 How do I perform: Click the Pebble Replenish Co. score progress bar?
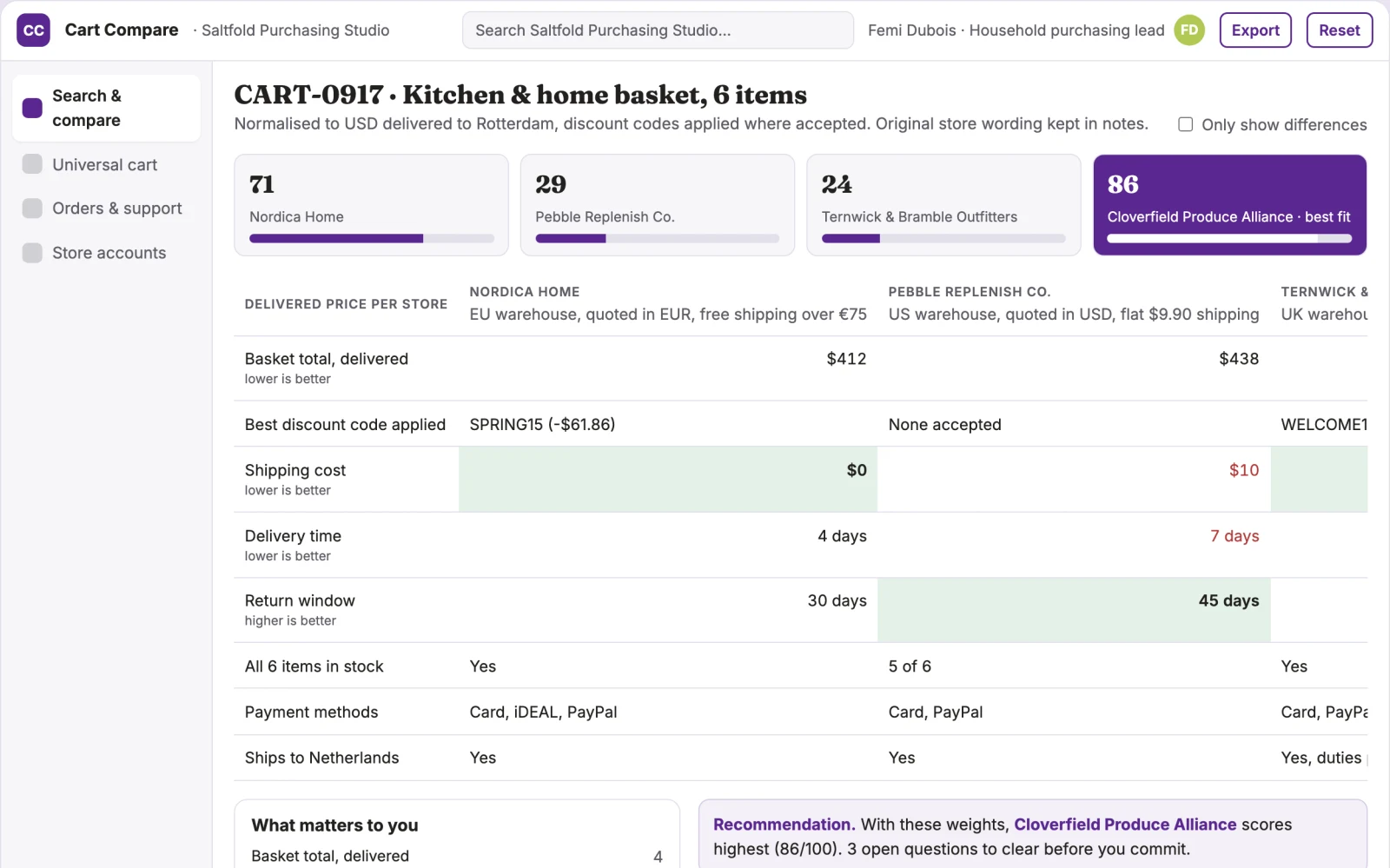[x=658, y=239]
